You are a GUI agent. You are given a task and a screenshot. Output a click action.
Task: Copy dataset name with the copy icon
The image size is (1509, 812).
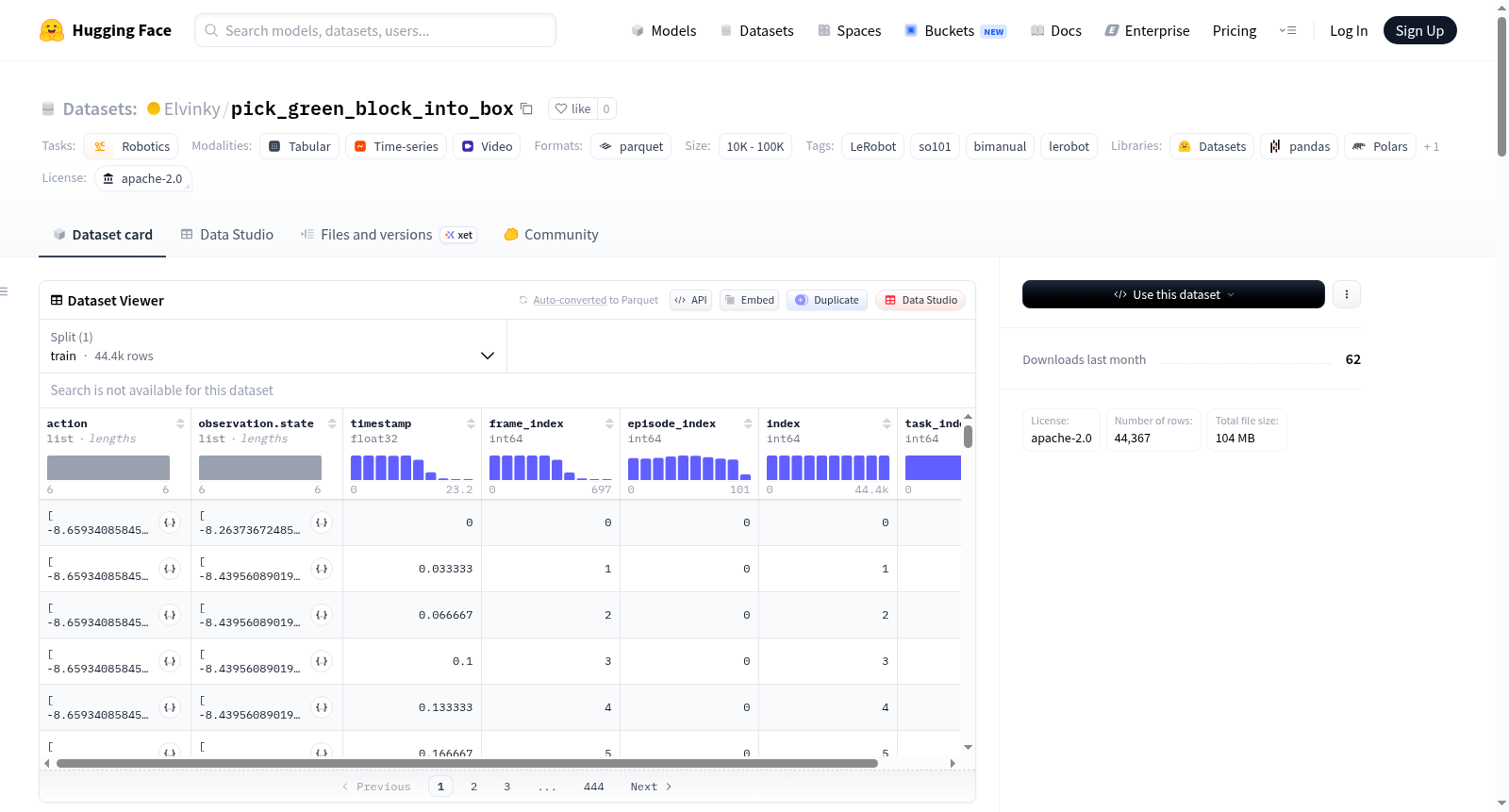tap(527, 108)
